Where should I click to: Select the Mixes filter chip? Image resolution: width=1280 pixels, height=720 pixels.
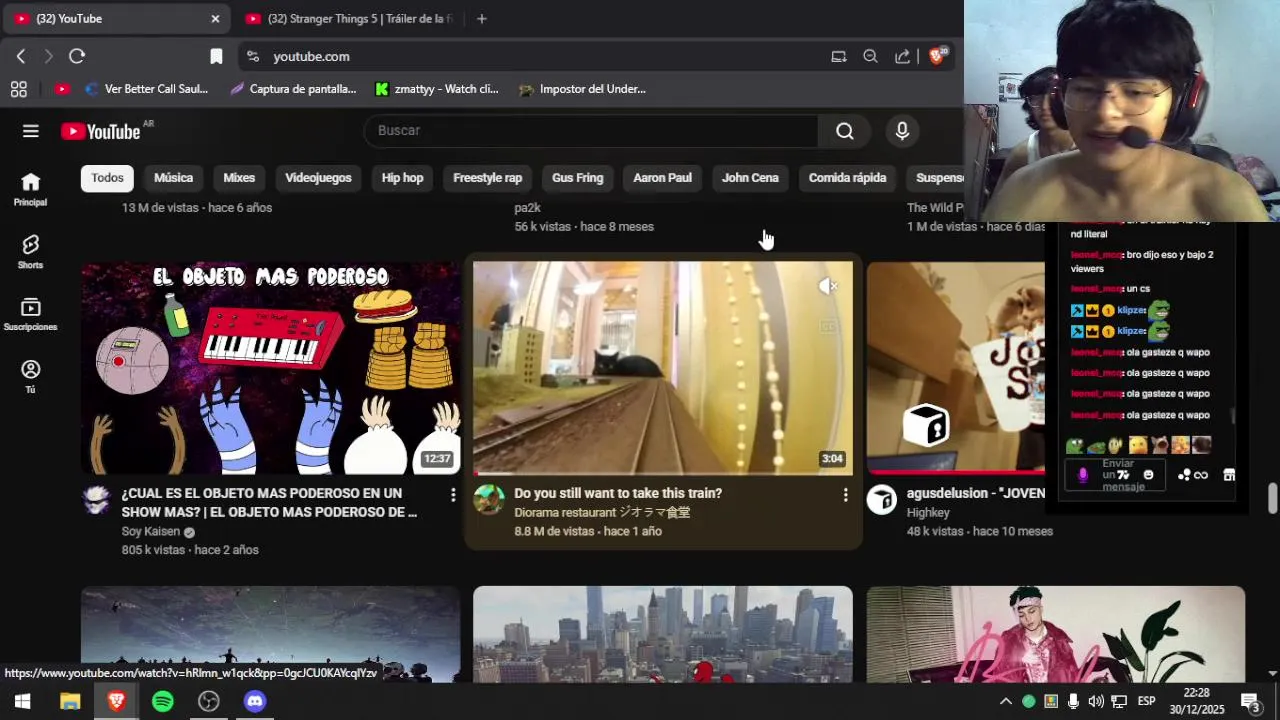tap(239, 178)
